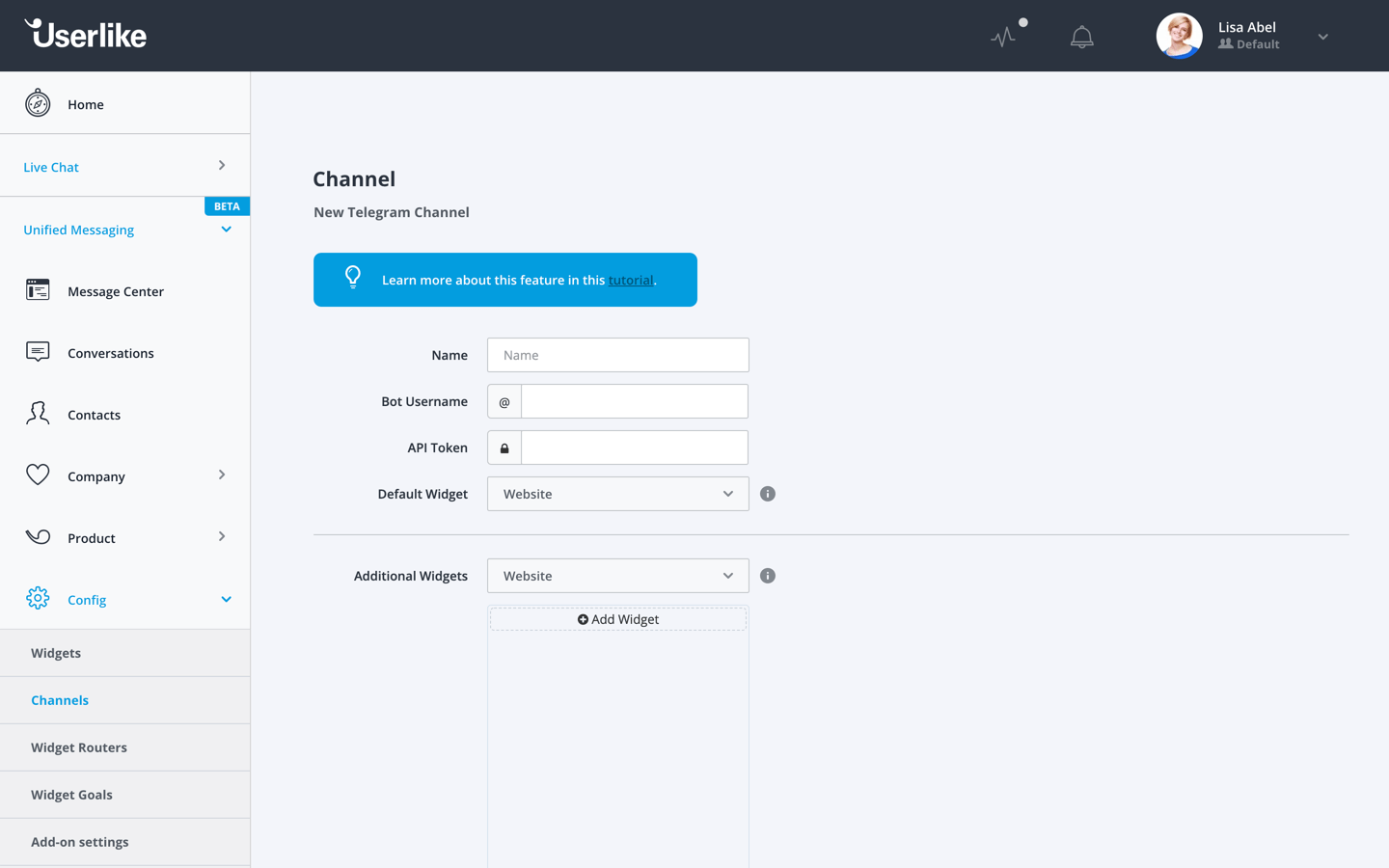1389x868 pixels.
Task: Click the Channel page heading
Action: tap(354, 178)
